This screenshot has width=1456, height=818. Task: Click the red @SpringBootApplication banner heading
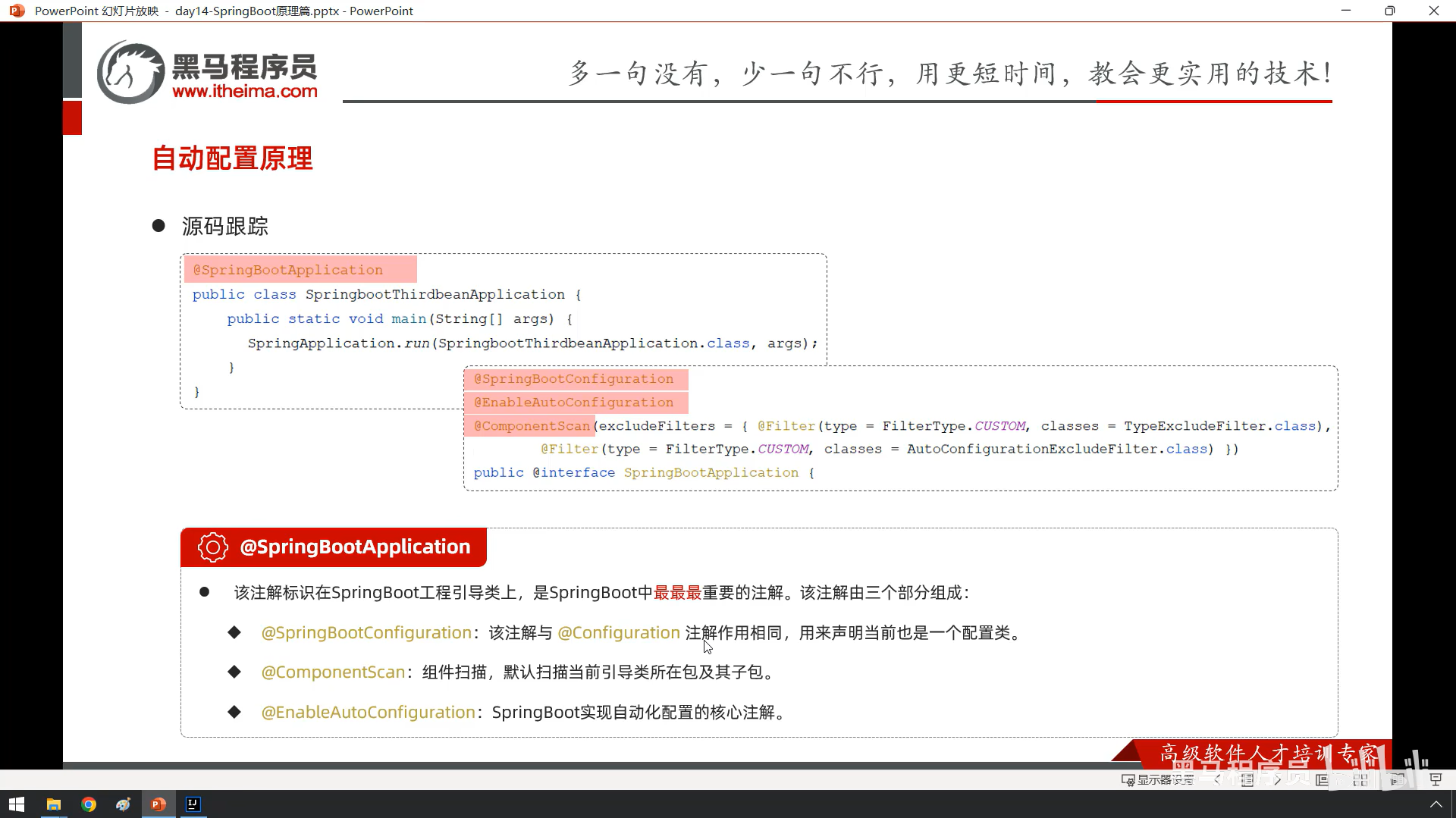click(355, 547)
